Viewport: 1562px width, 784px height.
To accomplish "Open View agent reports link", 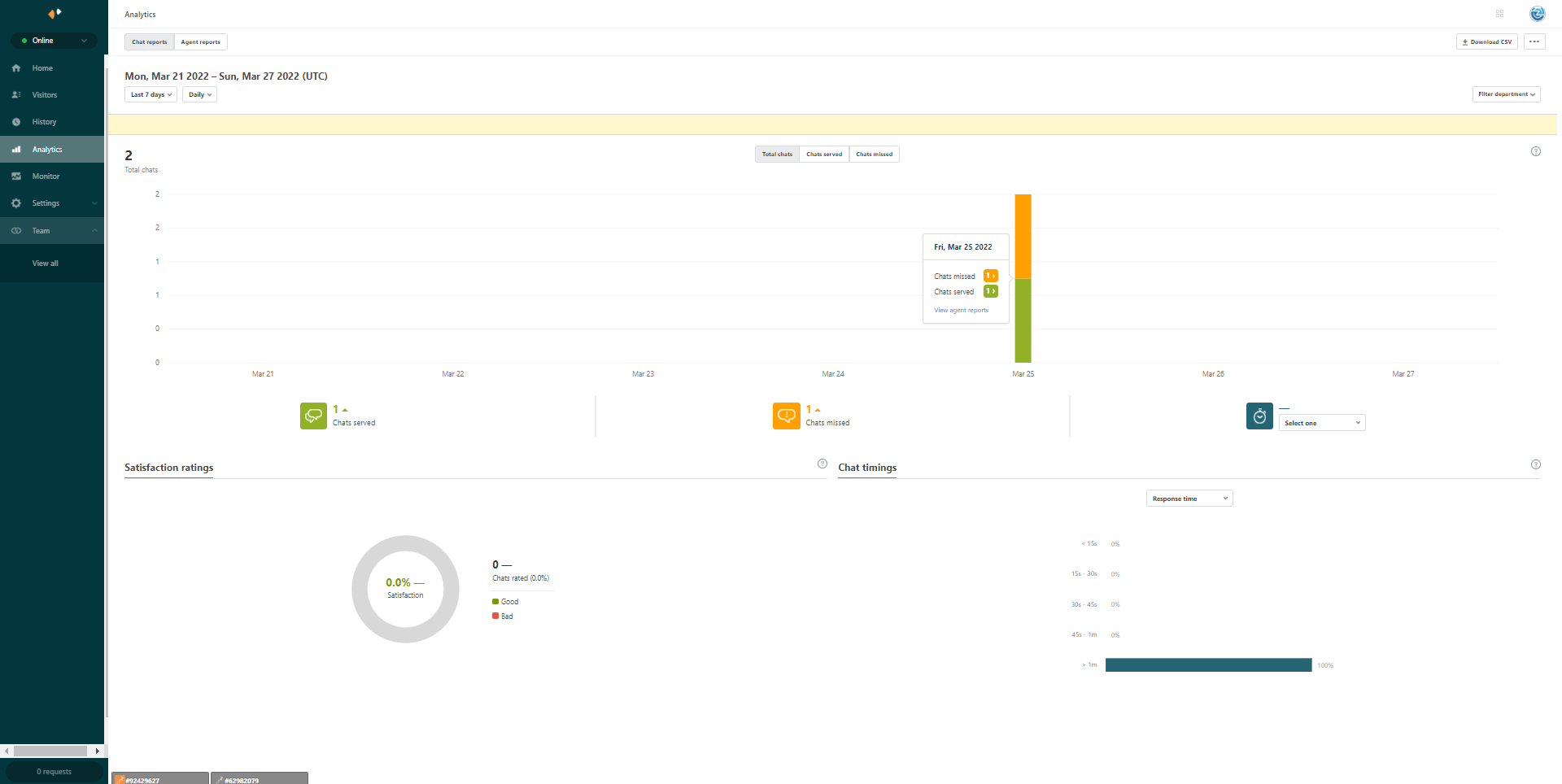I will (x=961, y=311).
